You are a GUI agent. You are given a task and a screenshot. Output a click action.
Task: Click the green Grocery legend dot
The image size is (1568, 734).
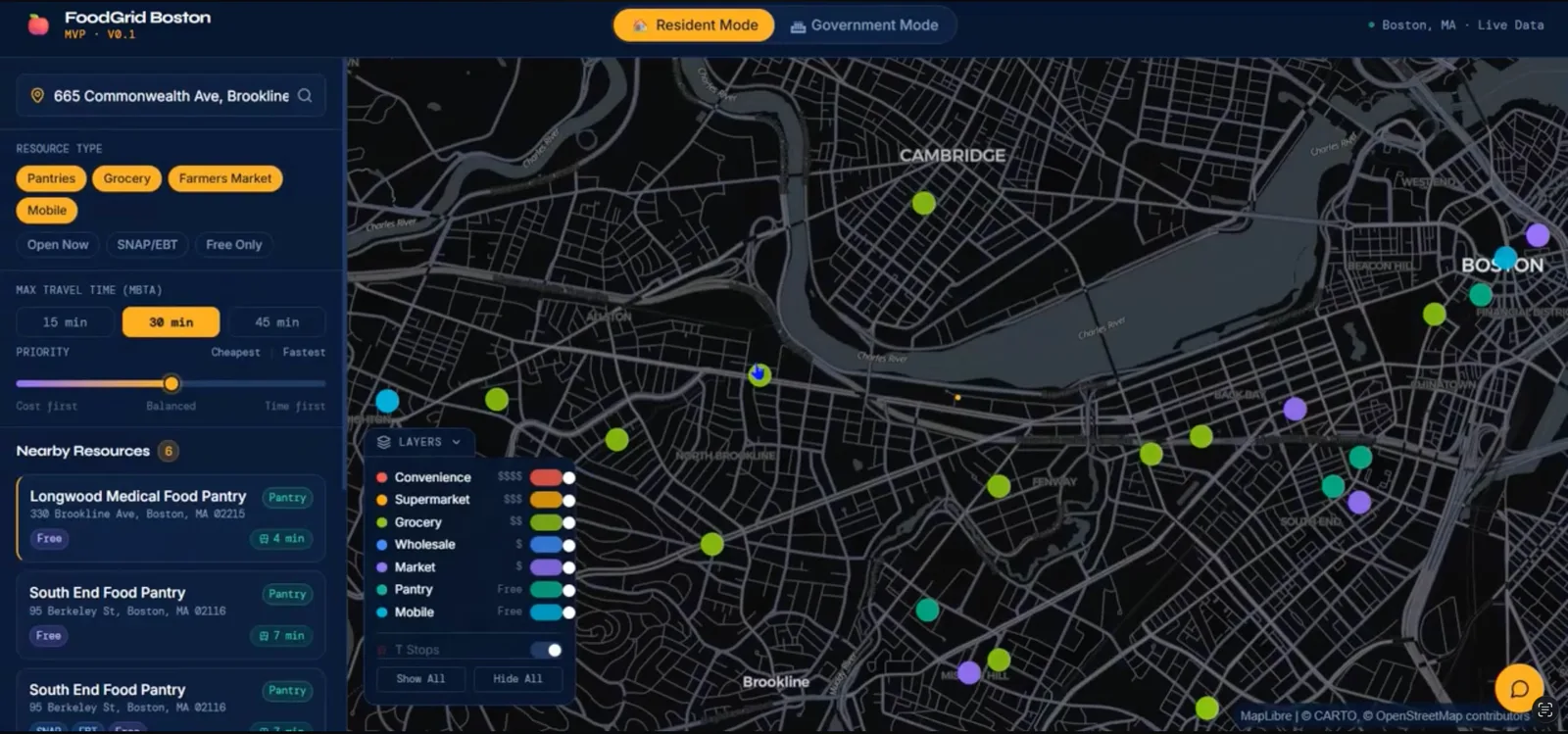pos(382,522)
